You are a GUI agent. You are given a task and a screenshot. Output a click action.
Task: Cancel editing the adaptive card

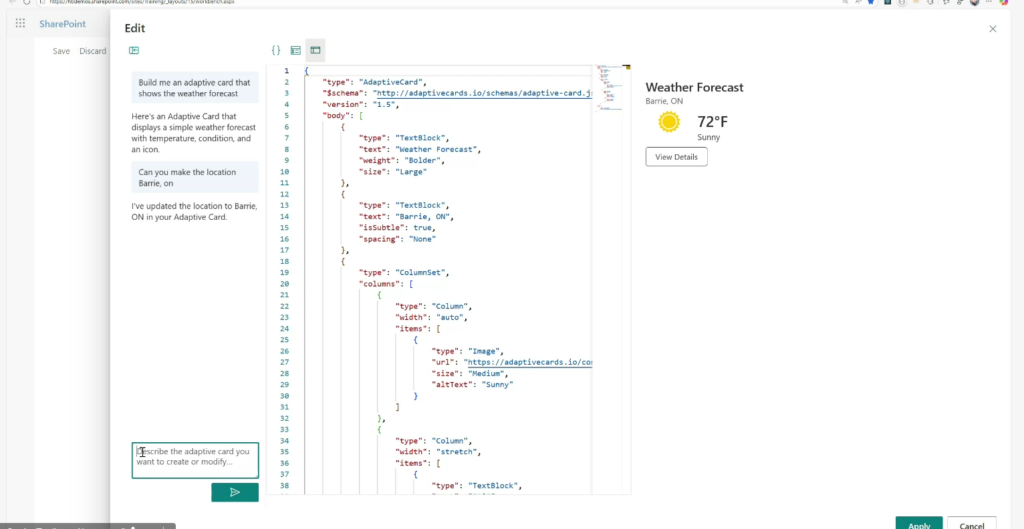971,524
